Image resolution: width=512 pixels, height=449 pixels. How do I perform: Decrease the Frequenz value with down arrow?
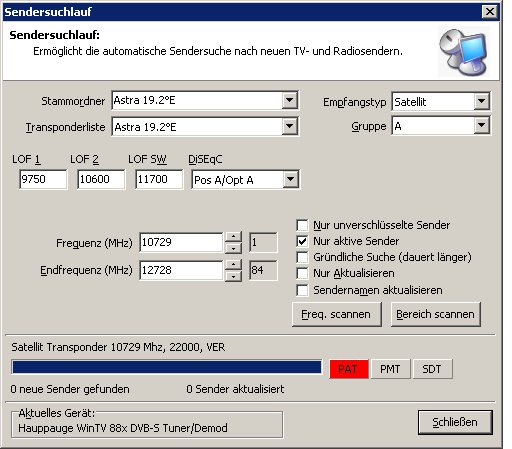pos(233,248)
